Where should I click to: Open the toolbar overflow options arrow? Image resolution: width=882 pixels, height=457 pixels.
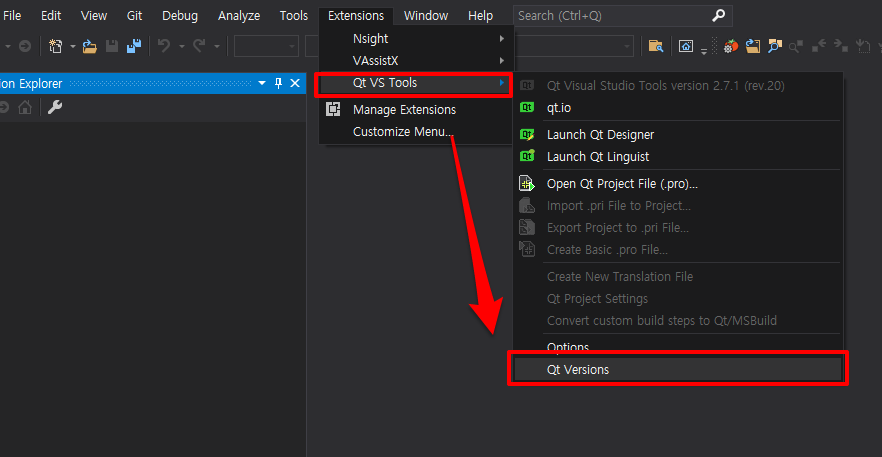[x=704, y=51]
